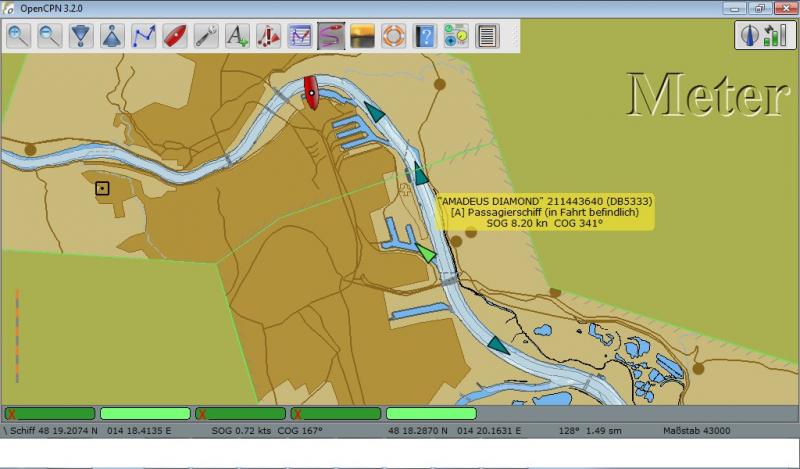Click the compass north-up indicator
800x469 pixels.
point(747,37)
